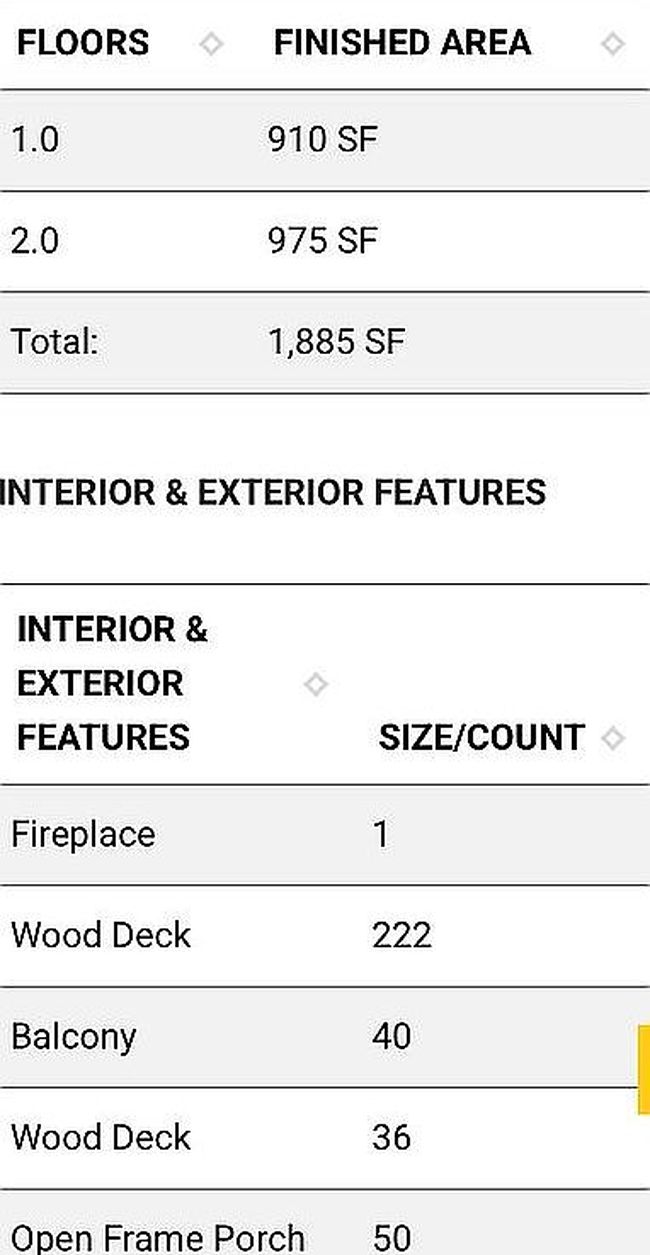Click the SIZE/COUNT sort diamond icon
The height and width of the screenshot is (1255, 650).
pos(613,738)
